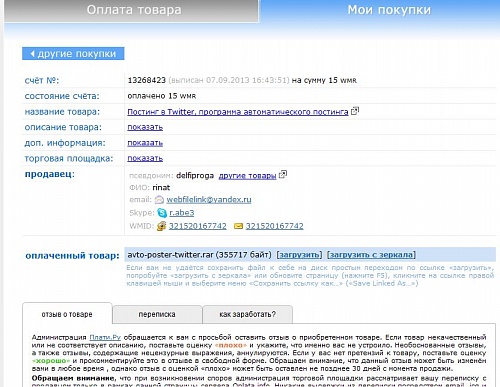Click the email envelope icon

pyautogui.click(x=159, y=200)
